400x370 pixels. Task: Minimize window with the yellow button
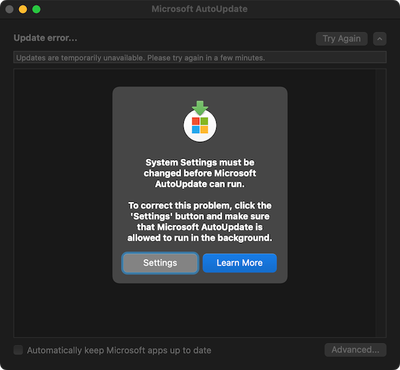click(x=23, y=9)
